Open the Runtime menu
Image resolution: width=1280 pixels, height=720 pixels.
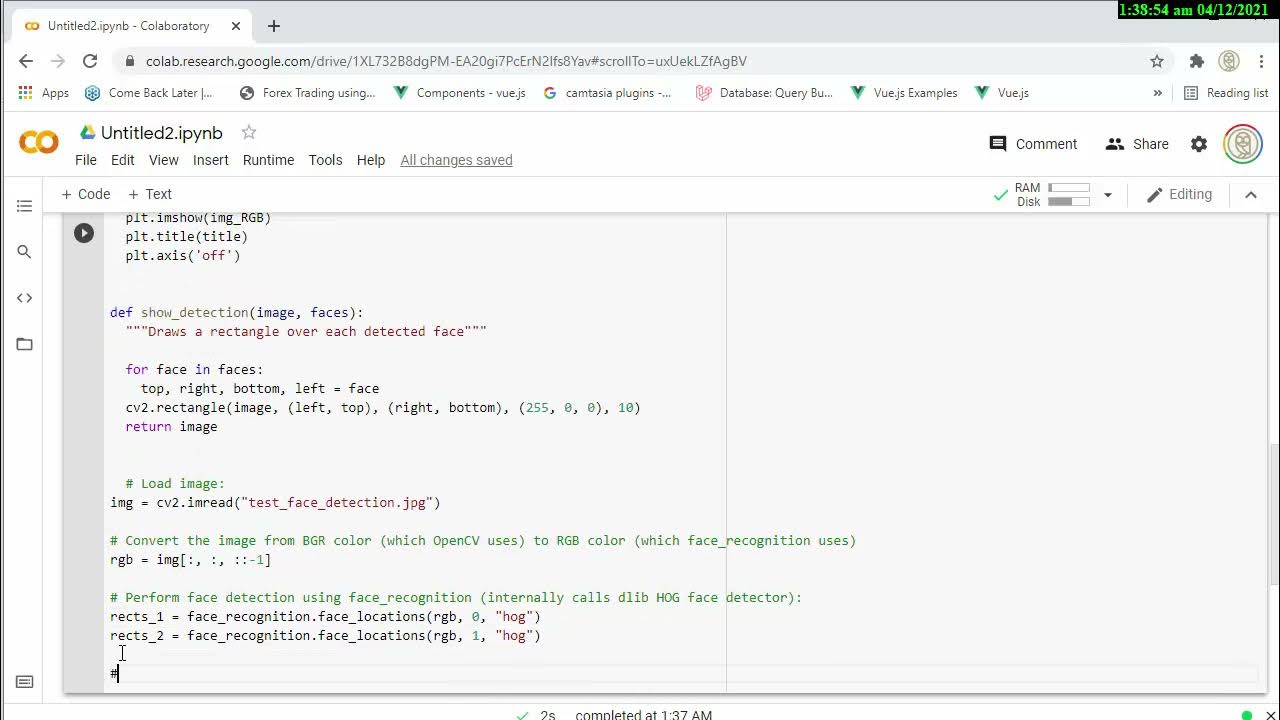[x=268, y=160]
